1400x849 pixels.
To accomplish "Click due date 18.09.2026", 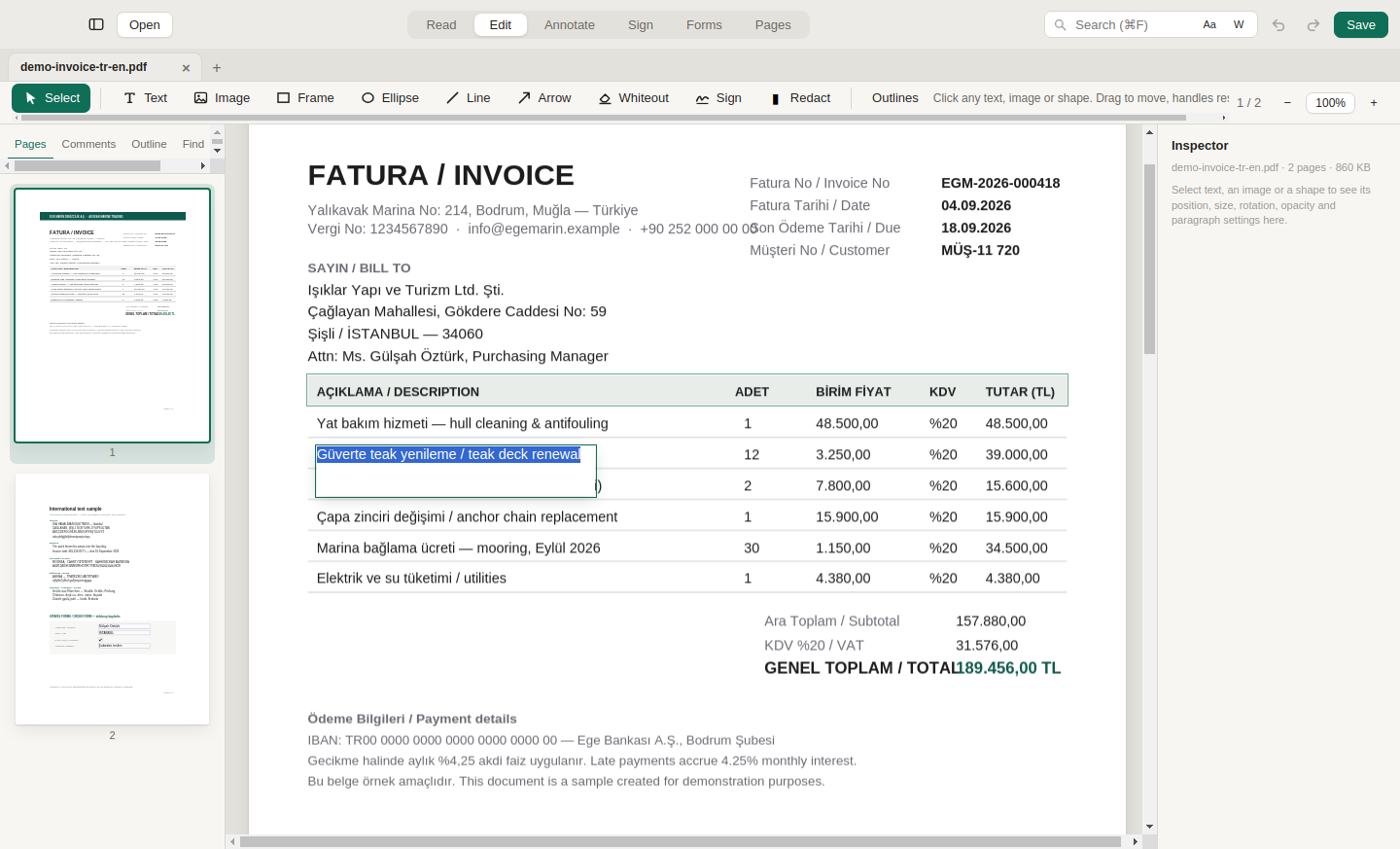I will click(x=976, y=228).
